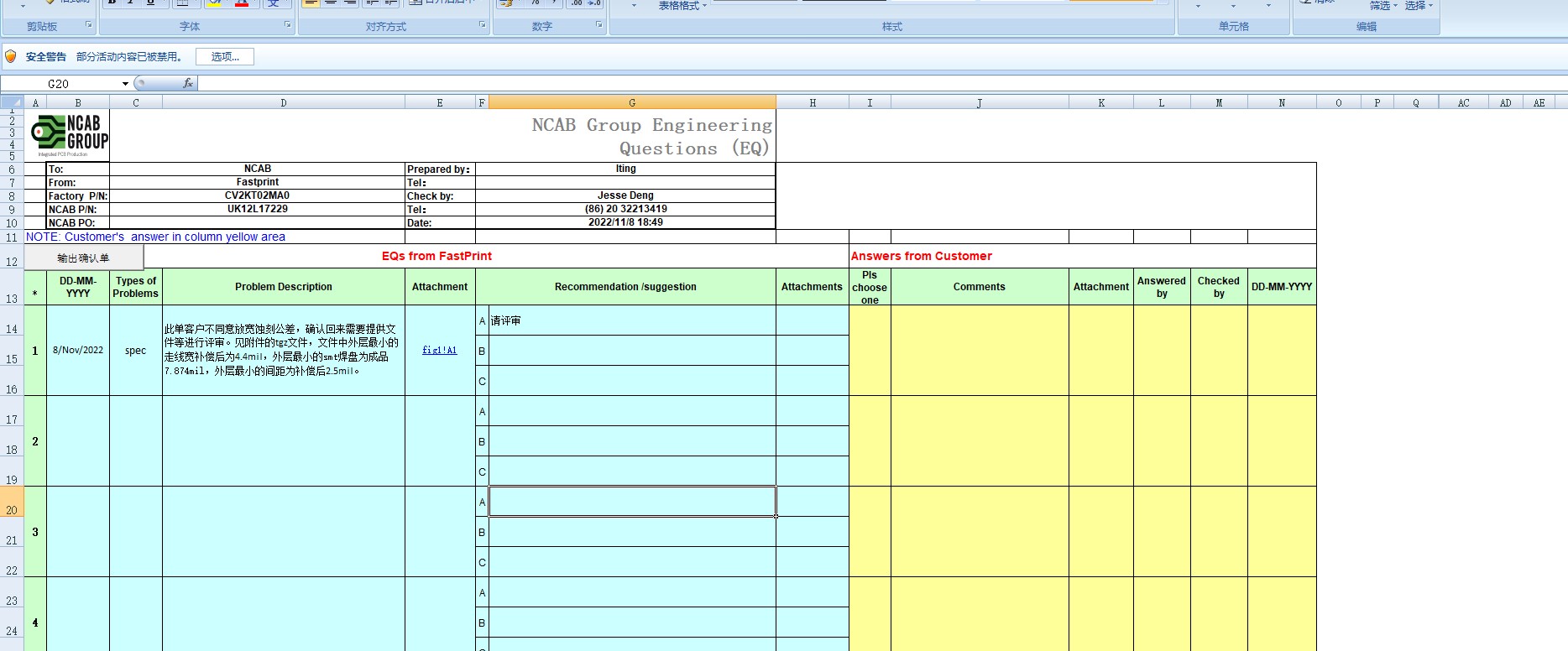Screen dimensions: 1568x651
Task: Select option B cell for item 3
Action: click(x=632, y=532)
